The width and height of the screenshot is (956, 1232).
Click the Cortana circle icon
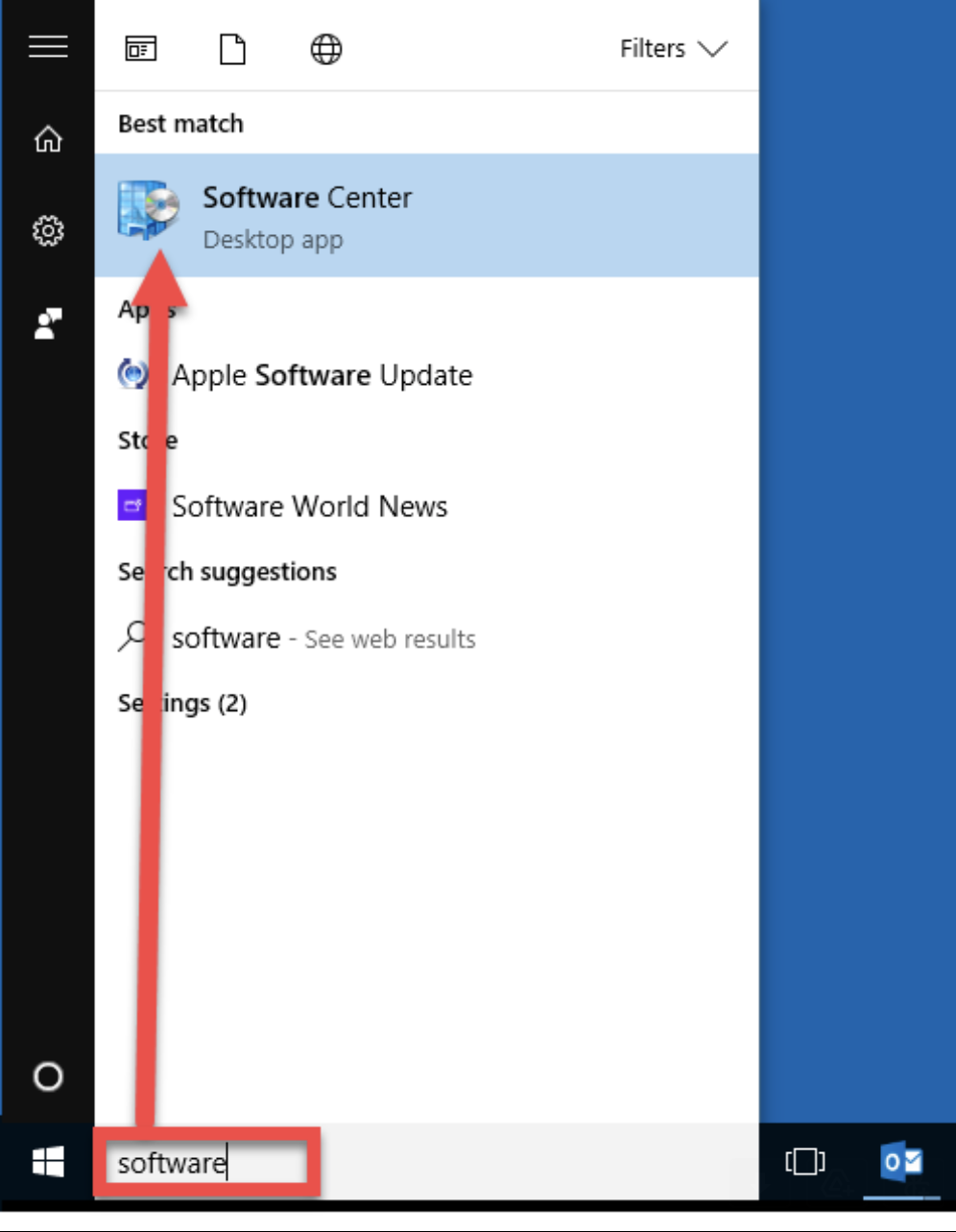point(47,1077)
